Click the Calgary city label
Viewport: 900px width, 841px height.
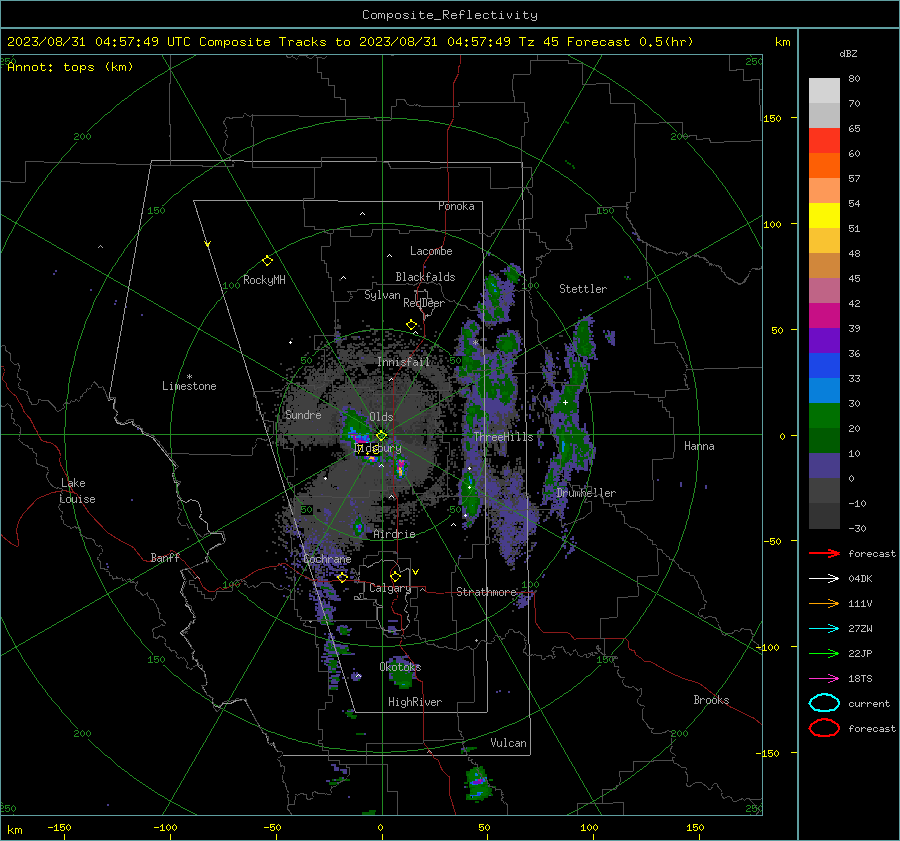pyautogui.click(x=390, y=588)
